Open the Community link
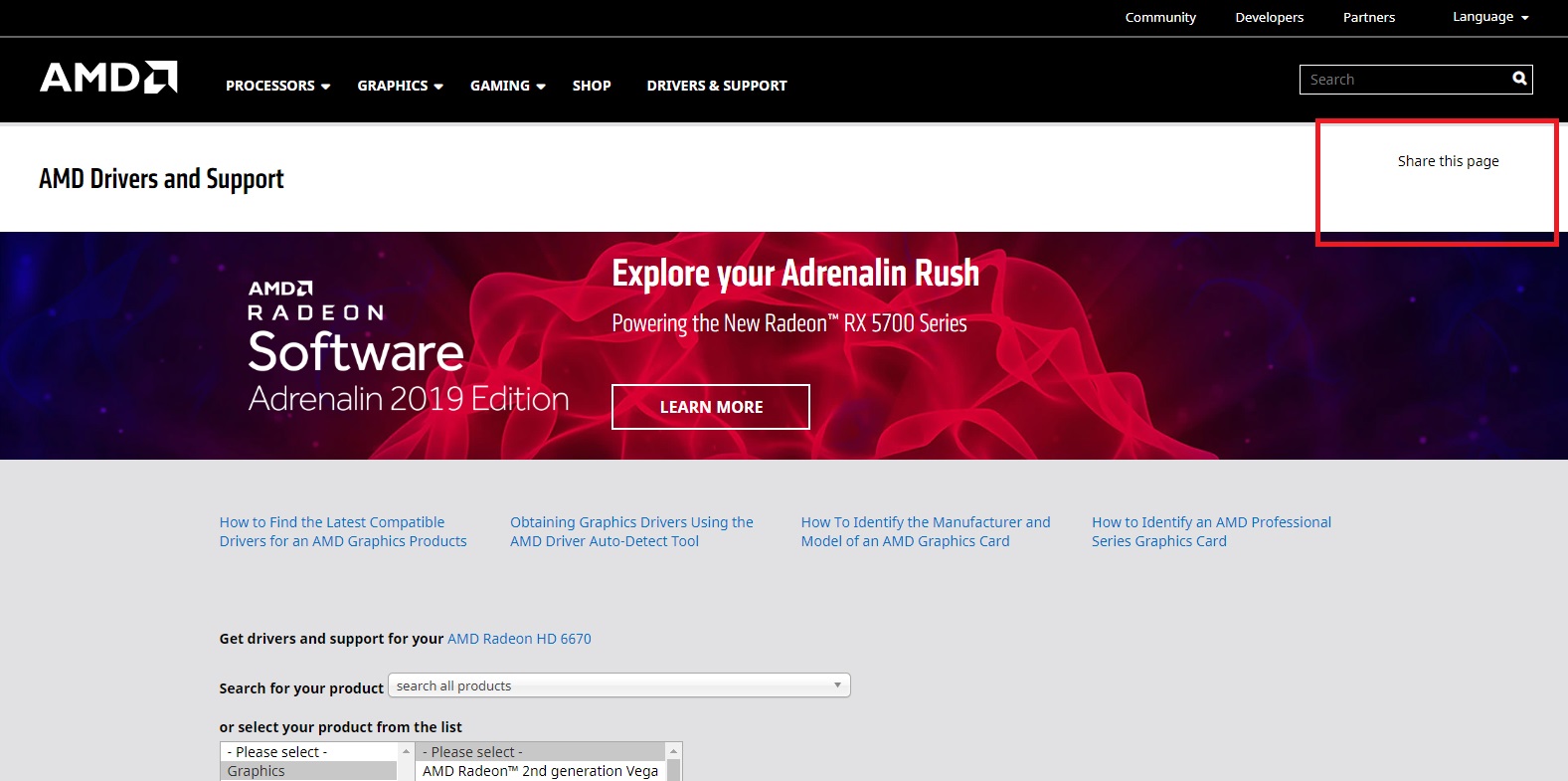This screenshot has height=781, width=1568. 1160,17
